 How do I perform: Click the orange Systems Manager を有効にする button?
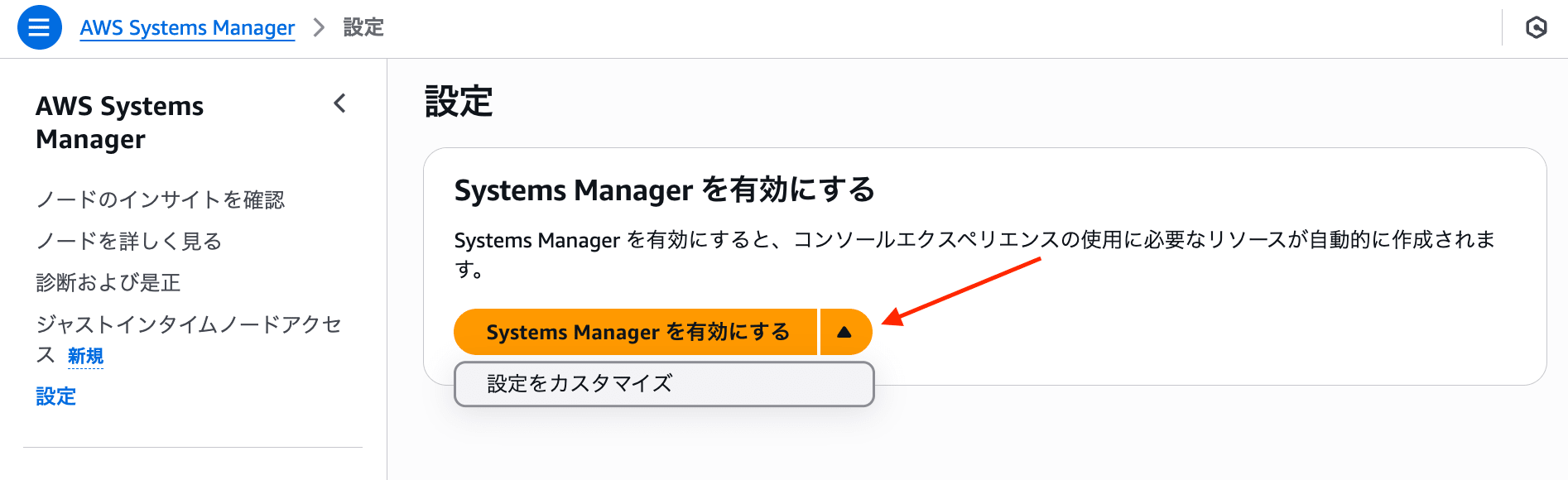coord(636,332)
